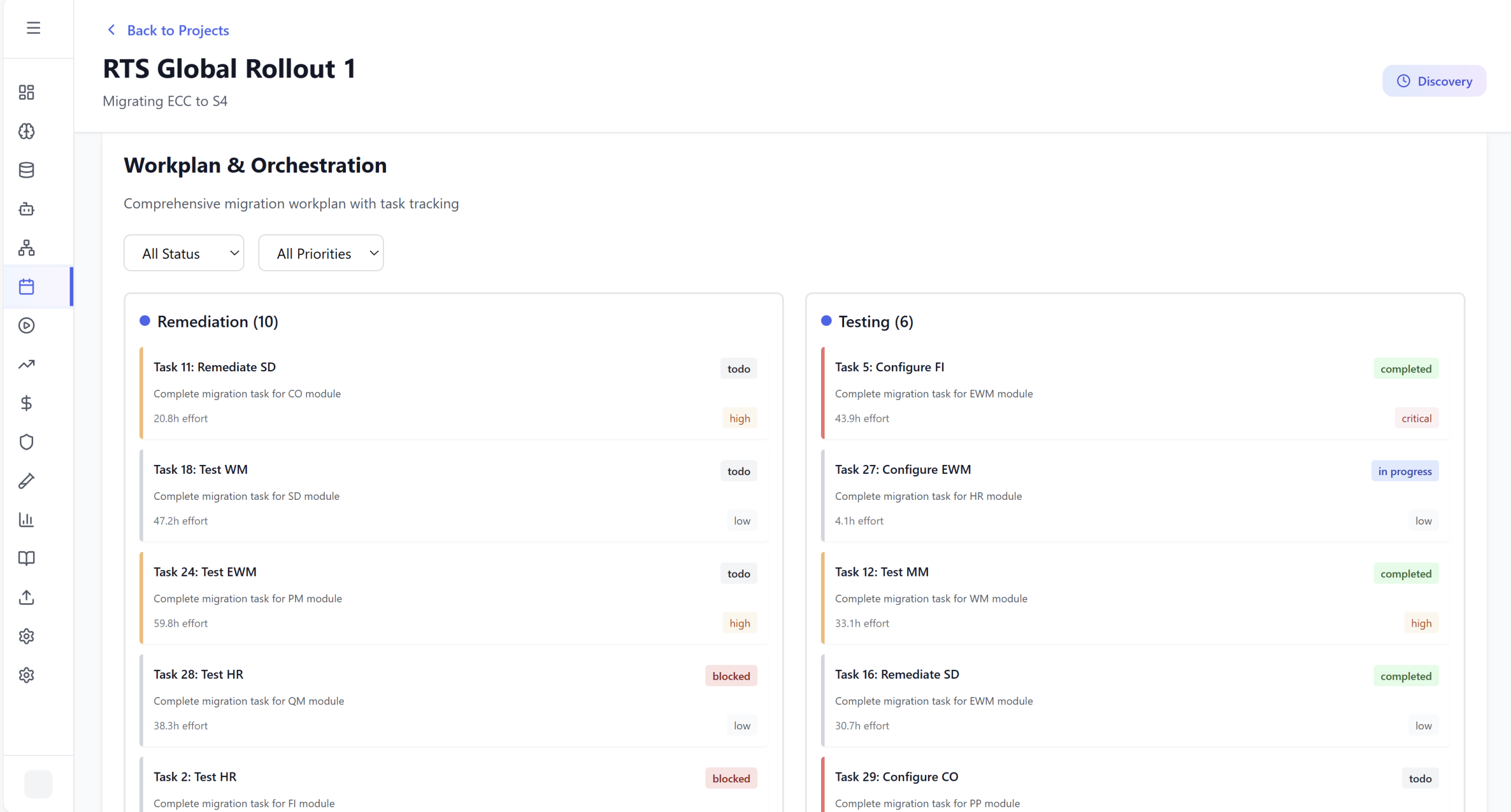Click the shield security icon

pyautogui.click(x=27, y=442)
